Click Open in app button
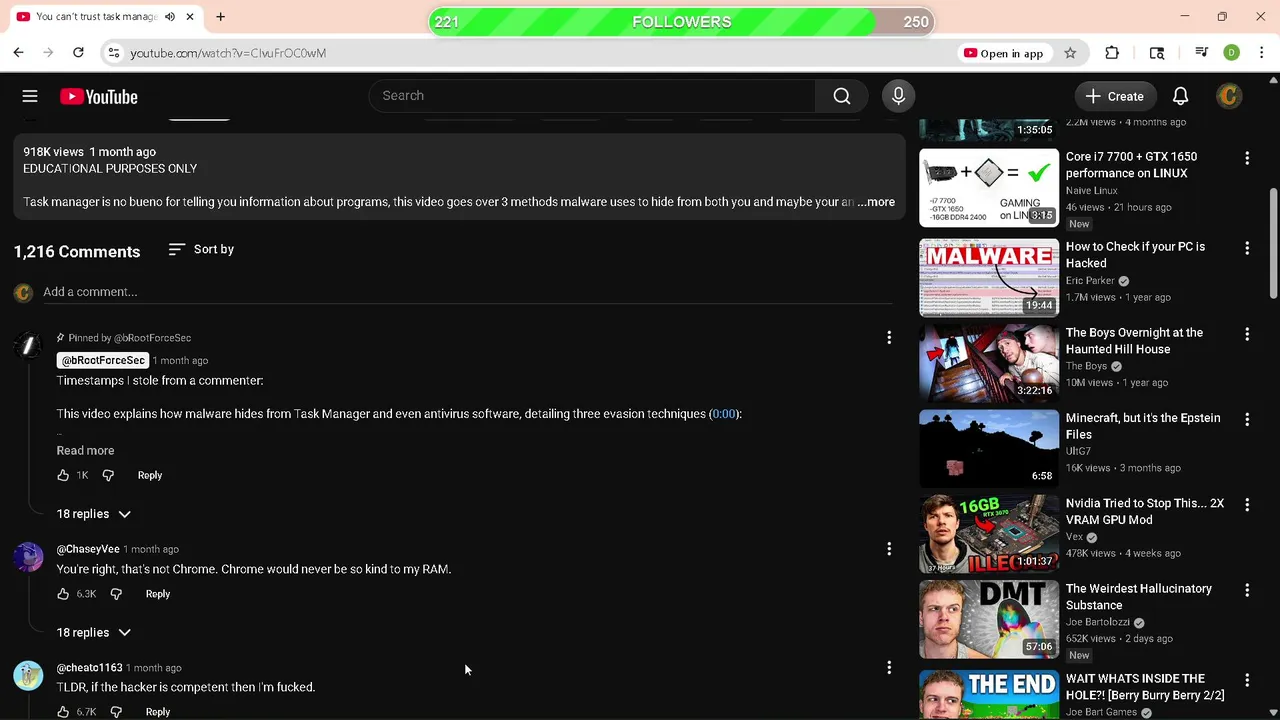 [1003, 53]
